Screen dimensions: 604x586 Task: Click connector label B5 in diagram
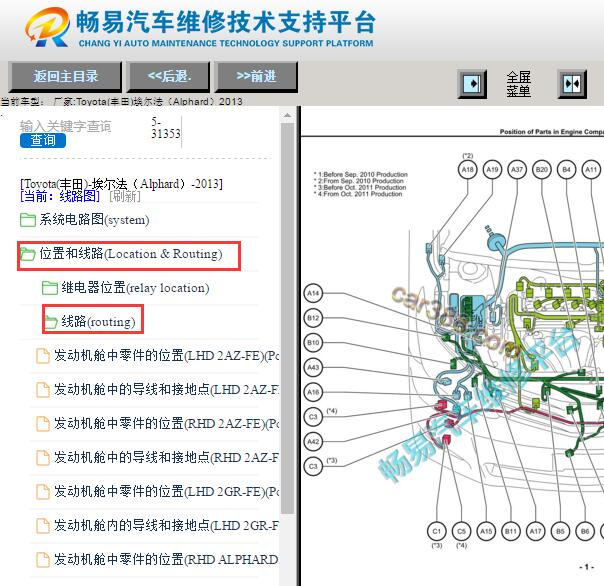[x=560, y=531]
